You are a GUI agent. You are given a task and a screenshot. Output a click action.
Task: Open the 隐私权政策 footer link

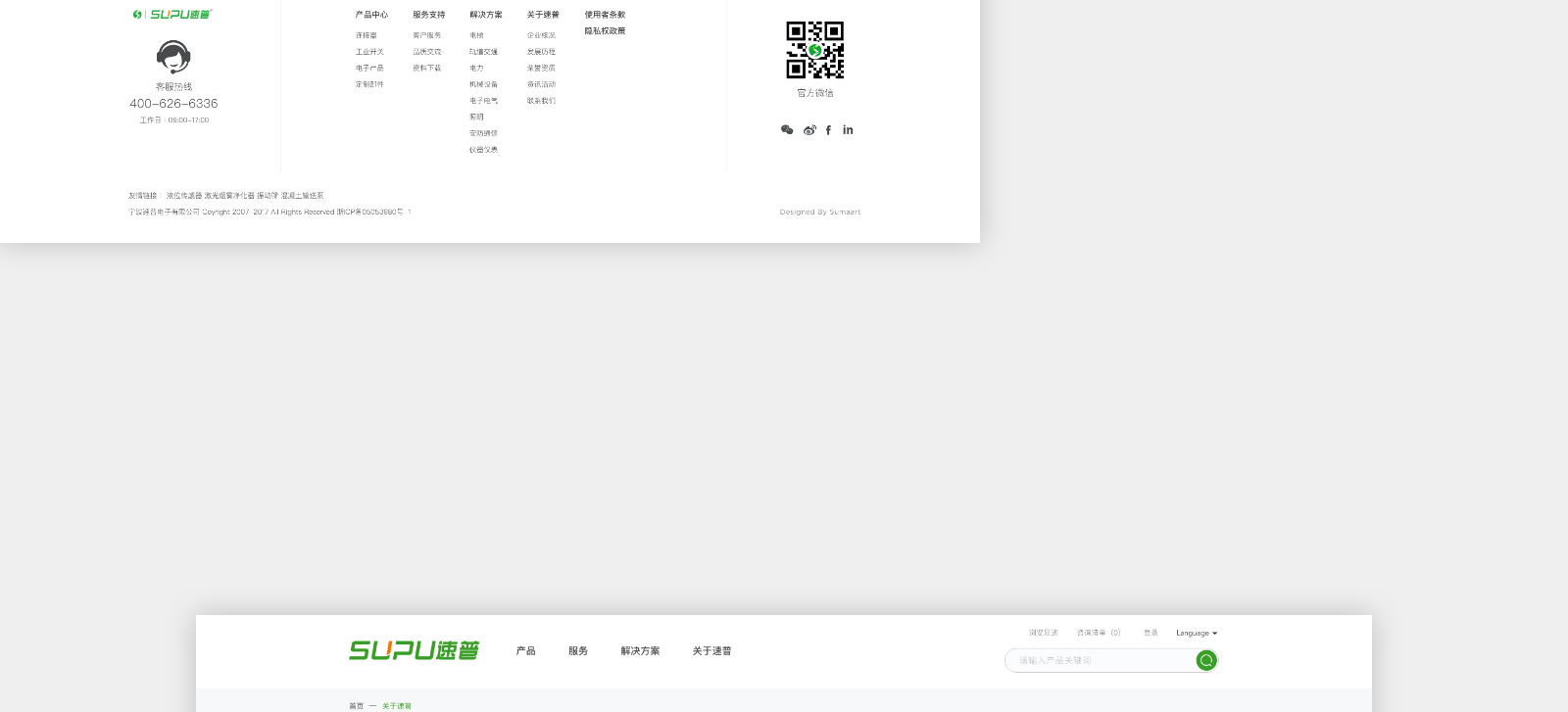pyautogui.click(x=605, y=31)
